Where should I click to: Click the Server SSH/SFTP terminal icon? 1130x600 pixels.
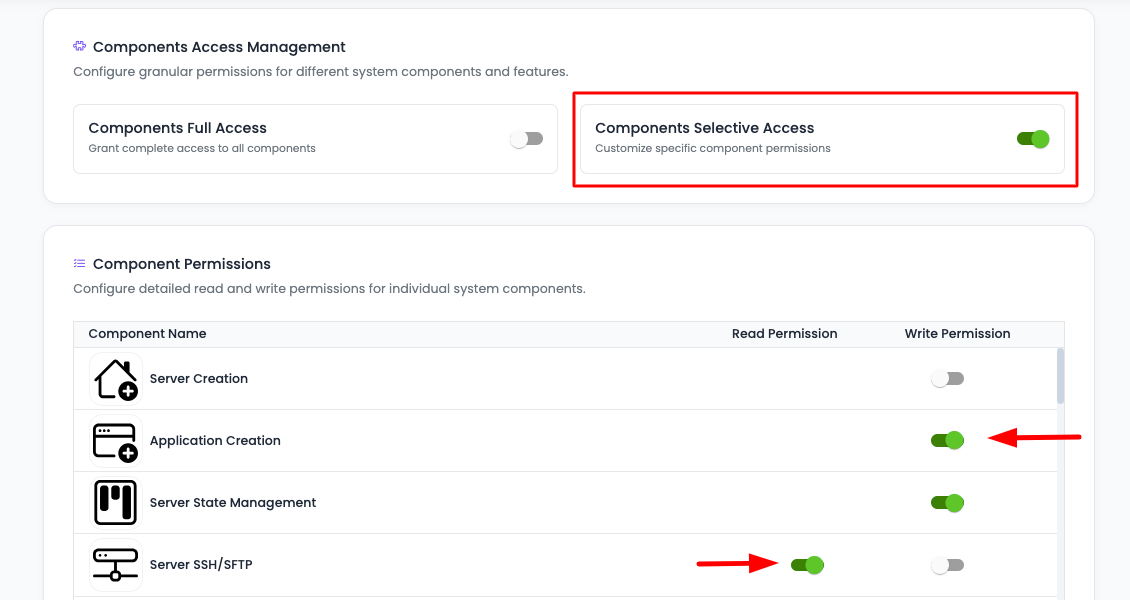(x=115, y=564)
